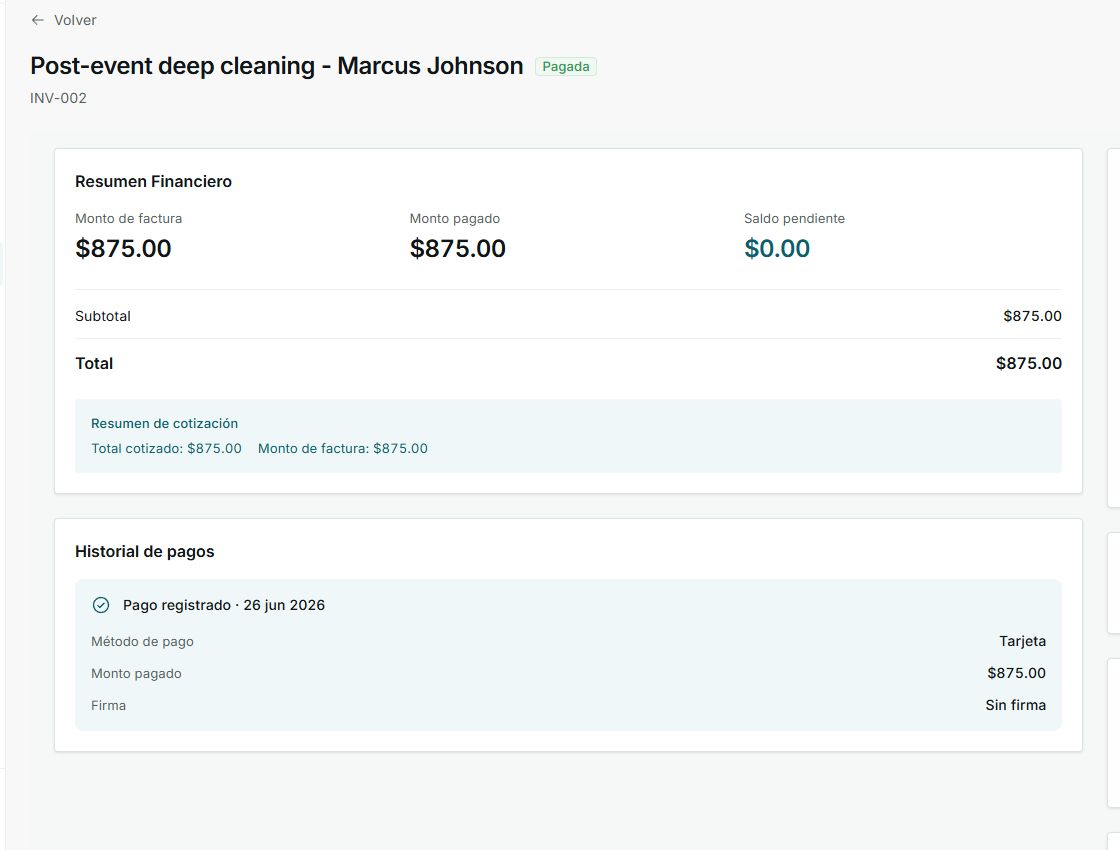Image resolution: width=1120 pixels, height=850 pixels.
Task: Click the Historial de pagos heading
Action: pos(145,551)
